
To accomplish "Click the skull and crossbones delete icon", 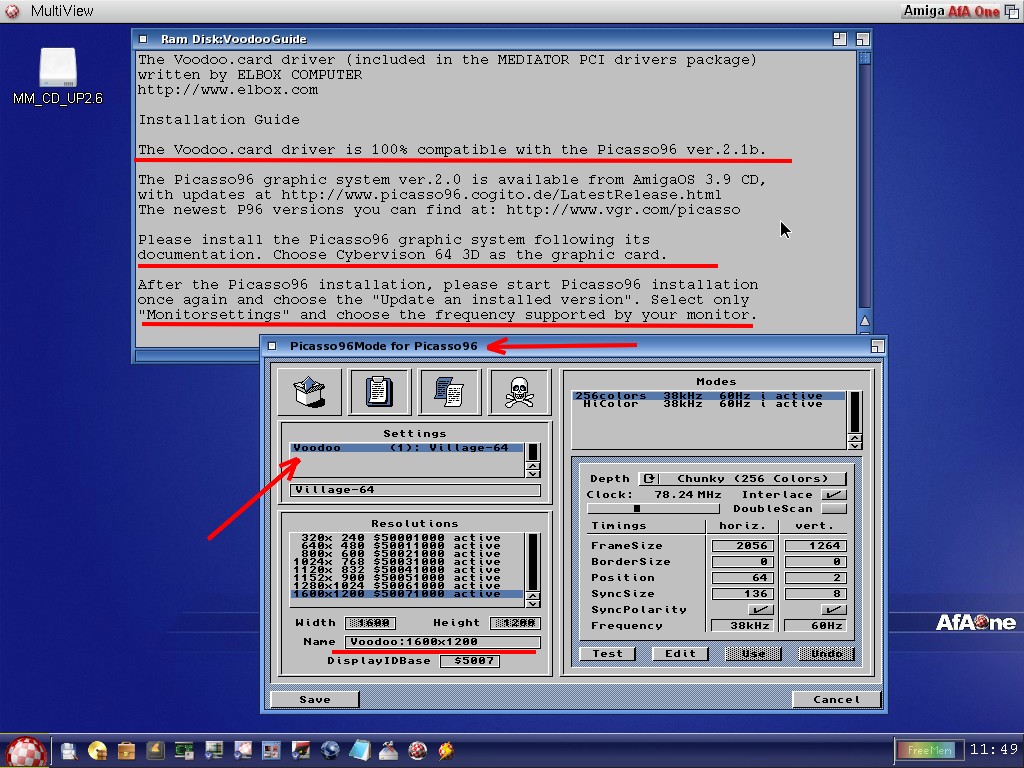I will [519, 392].
